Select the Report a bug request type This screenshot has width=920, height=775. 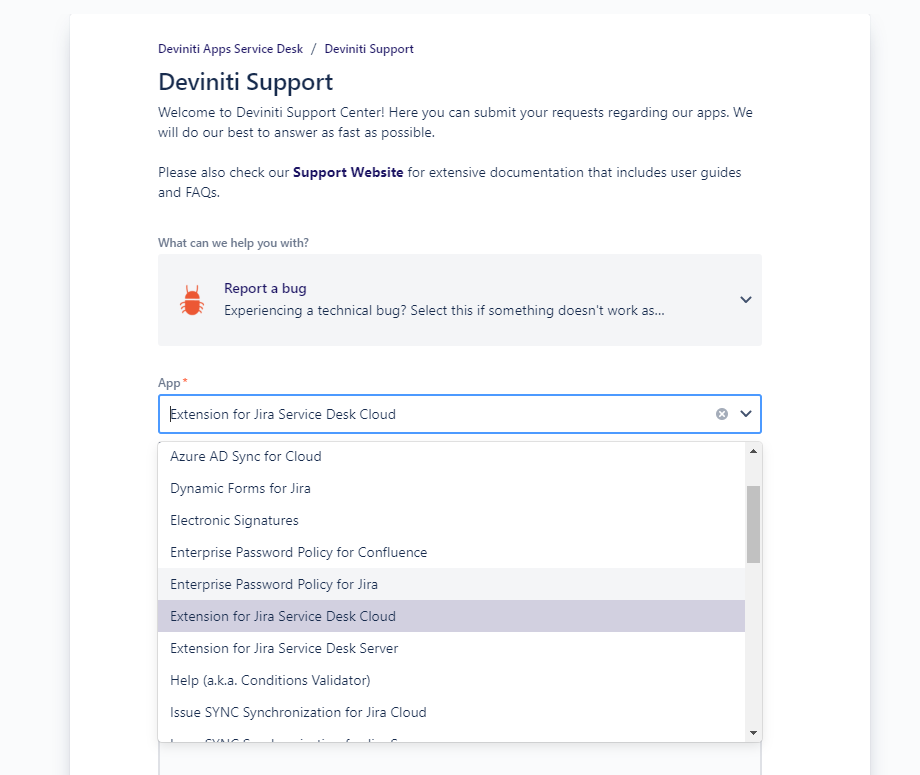pos(460,300)
